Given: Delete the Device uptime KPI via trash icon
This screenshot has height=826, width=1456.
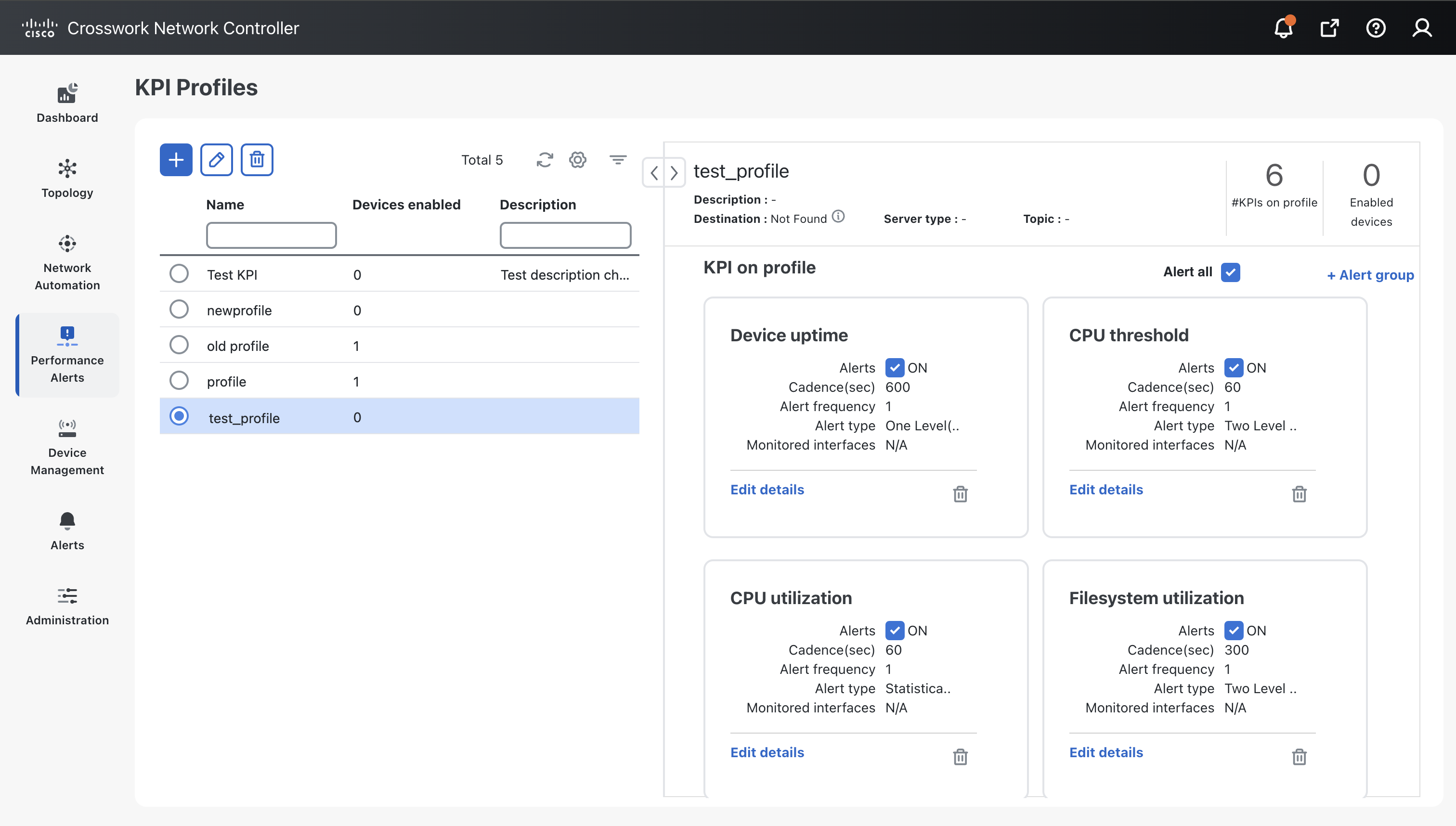Looking at the screenshot, I should click(960, 494).
